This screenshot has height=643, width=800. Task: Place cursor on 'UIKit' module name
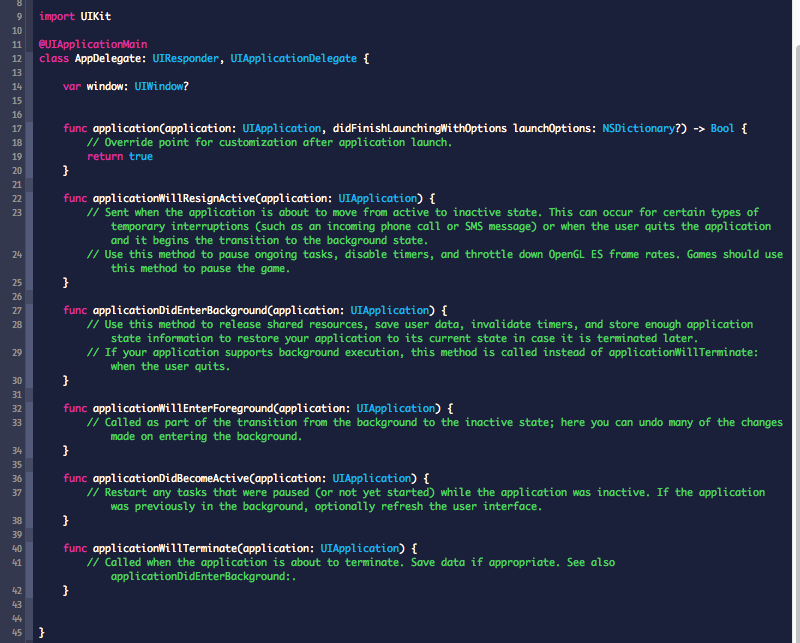pyautogui.click(x=95, y=16)
